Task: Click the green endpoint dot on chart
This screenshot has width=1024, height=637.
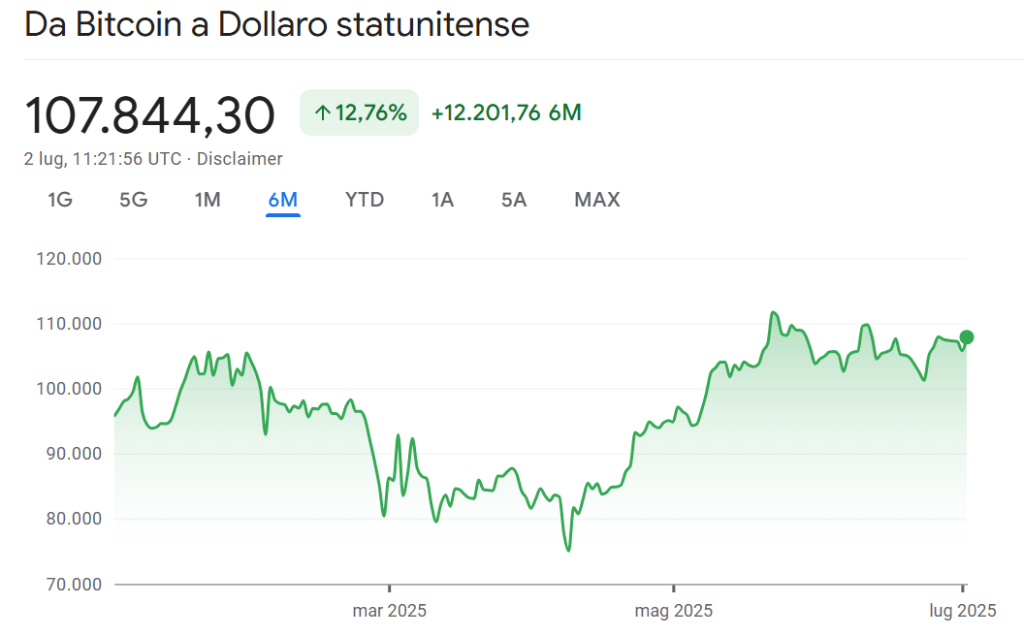Action: click(966, 337)
